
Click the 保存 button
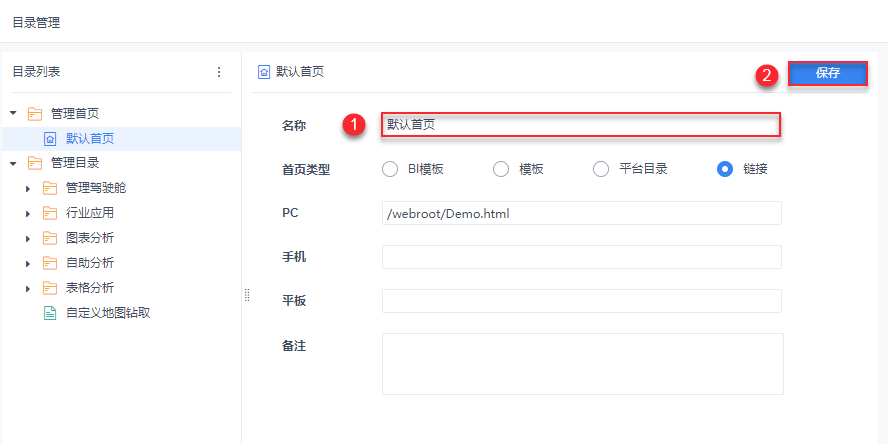(x=827, y=73)
